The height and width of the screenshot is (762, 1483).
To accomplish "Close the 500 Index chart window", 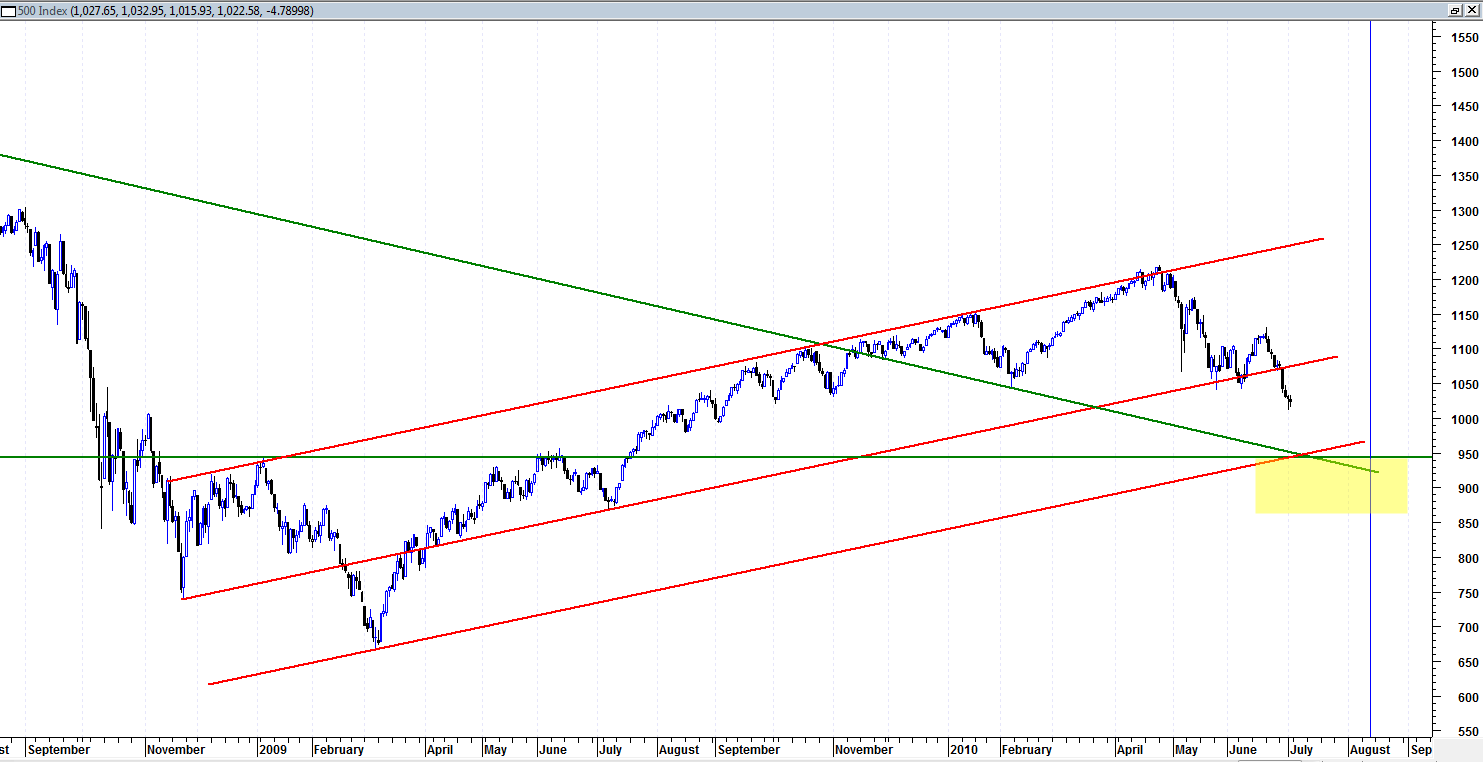I will (1471, 10).
